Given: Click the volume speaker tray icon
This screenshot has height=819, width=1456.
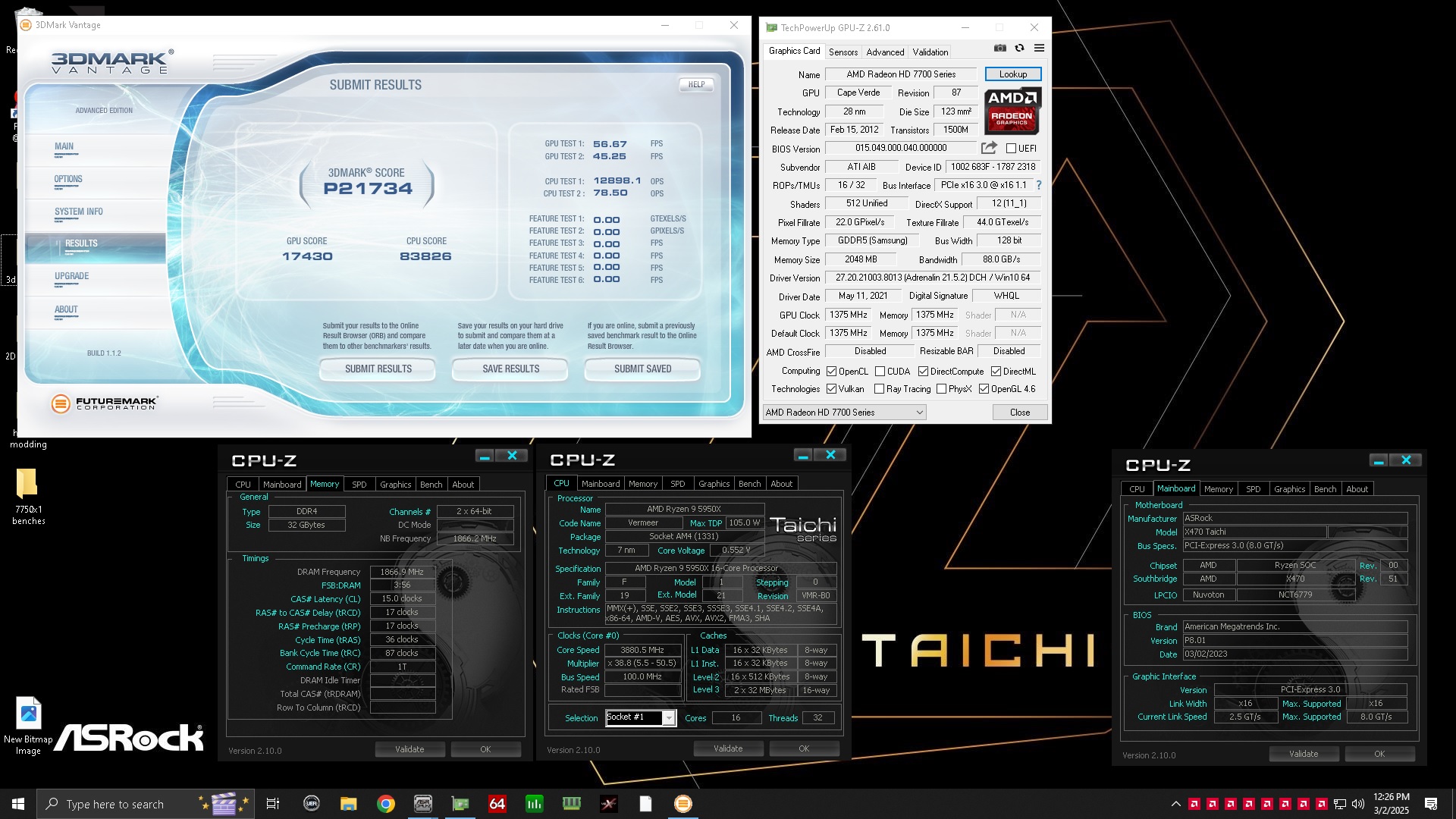Looking at the screenshot, I should tap(1357, 804).
